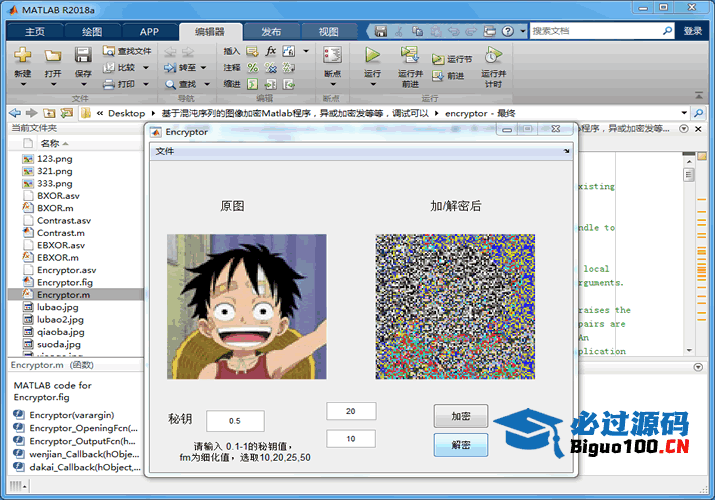Select qiaoba.jpg in file list
Screen dimensions: 715x500
tap(61, 332)
